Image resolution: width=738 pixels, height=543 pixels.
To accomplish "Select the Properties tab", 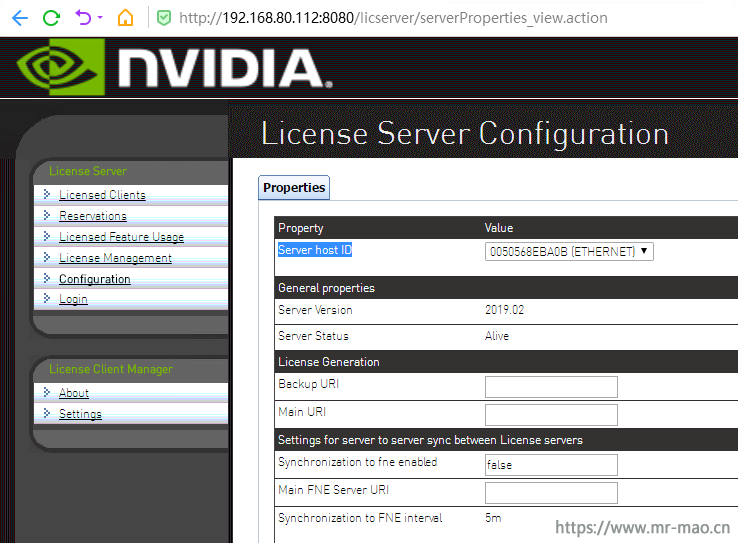I will click(294, 188).
